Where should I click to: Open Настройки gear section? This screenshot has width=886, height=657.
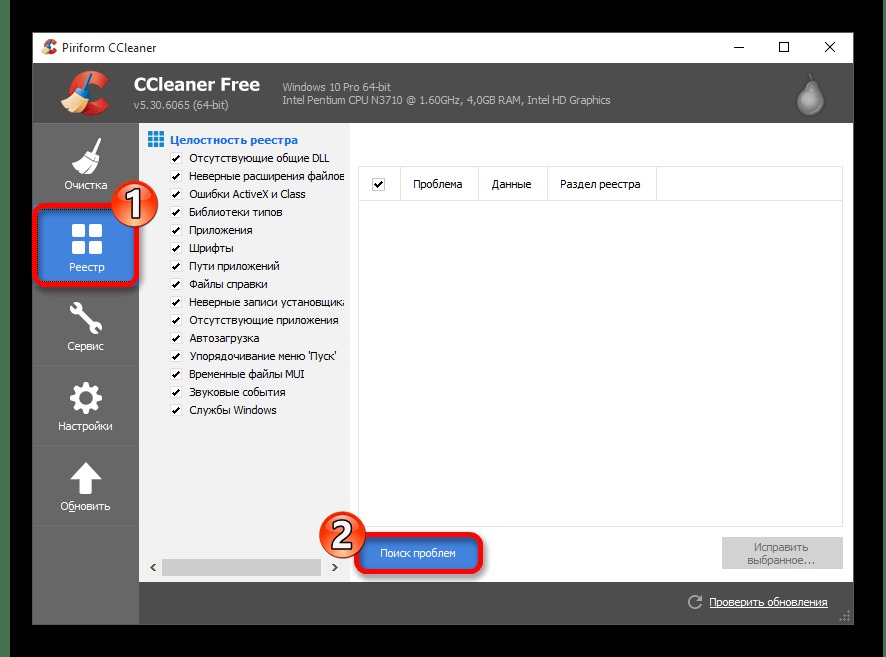(85, 406)
